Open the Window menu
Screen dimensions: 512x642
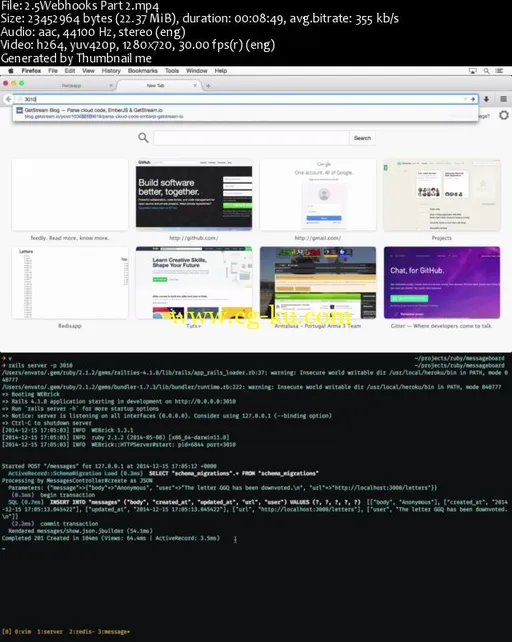point(197,71)
